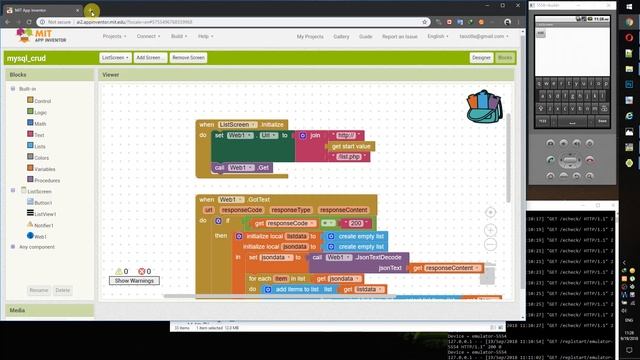640x360 pixels.
Task: Click the Show Warnings button
Action: coord(134,281)
